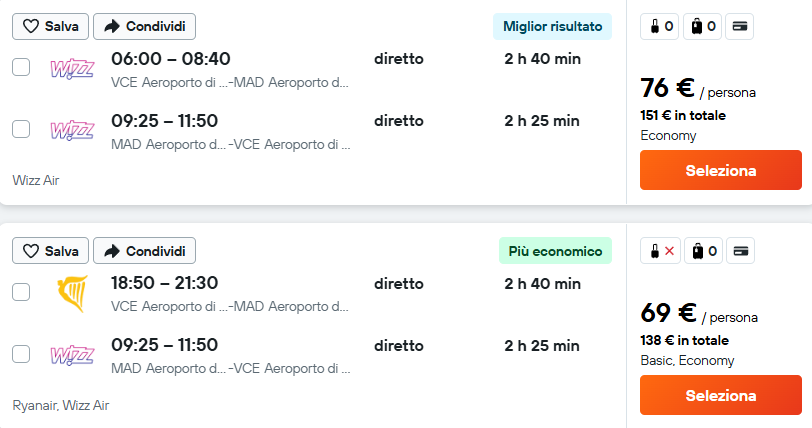Screen dimensions: 812x428
Task: Click the credit card icon in the first result
Action: point(740,26)
